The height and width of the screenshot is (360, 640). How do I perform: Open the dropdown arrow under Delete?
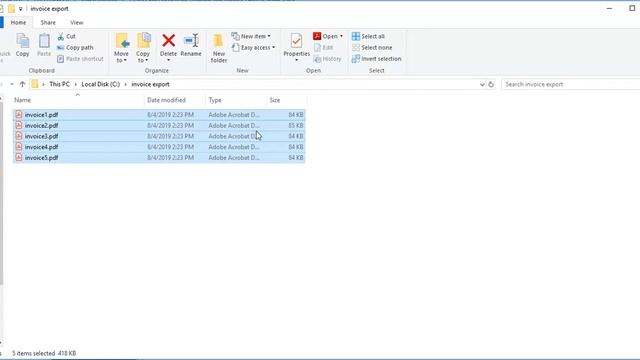[168, 60]
